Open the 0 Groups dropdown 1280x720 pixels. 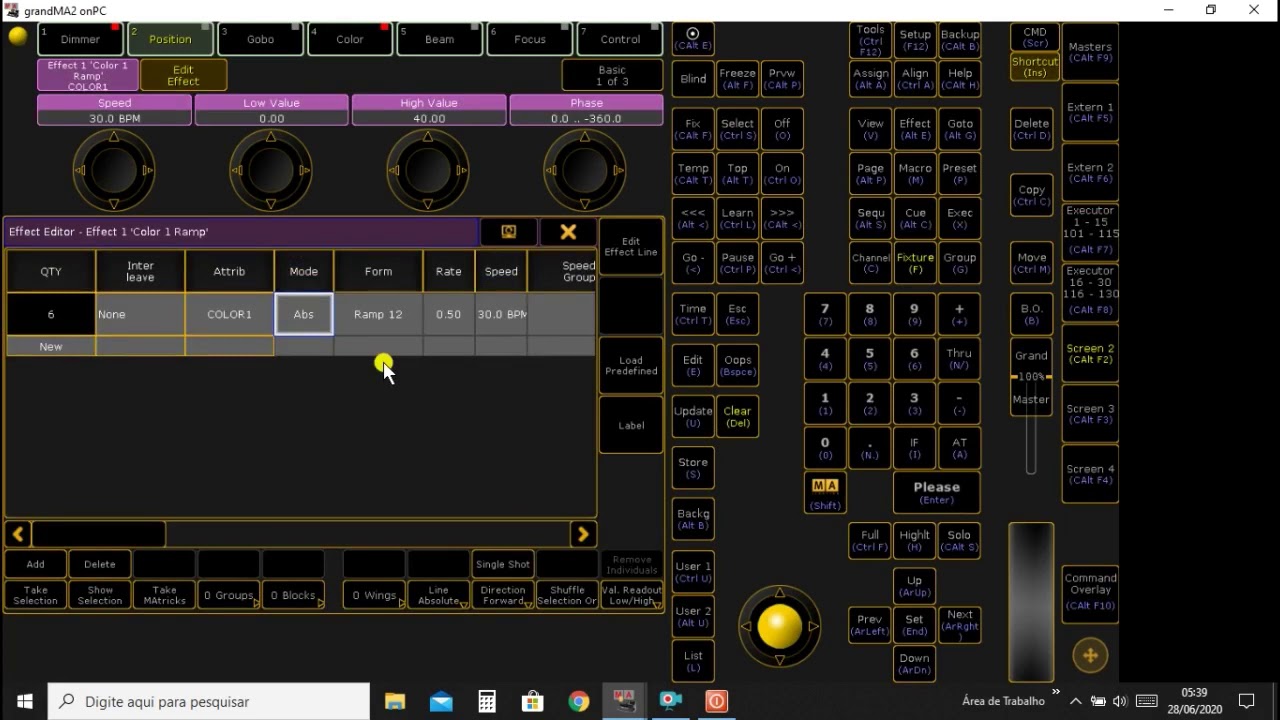(x=229, y=595)
